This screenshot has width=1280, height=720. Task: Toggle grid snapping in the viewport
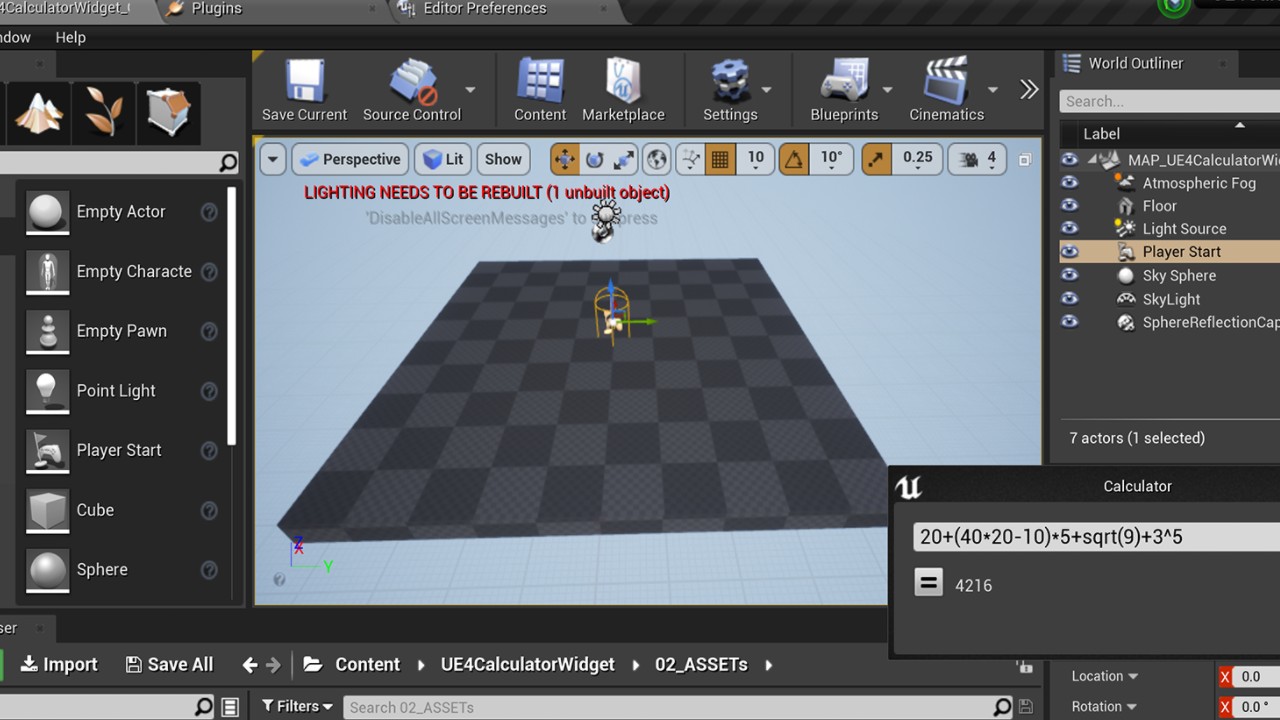coord(720,159)
